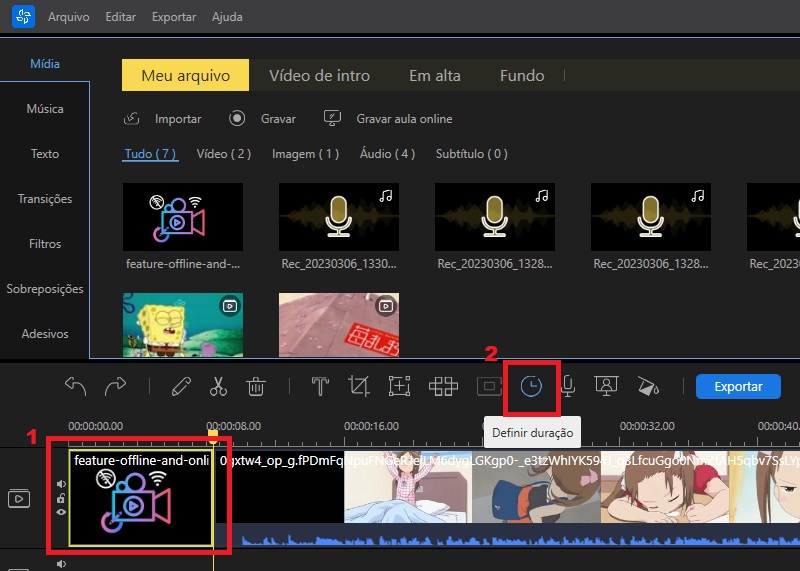The height and width of the screenshot is (571, 800).
Task: Select the pink pavement video thumbnail
Action: pos(339,325)
